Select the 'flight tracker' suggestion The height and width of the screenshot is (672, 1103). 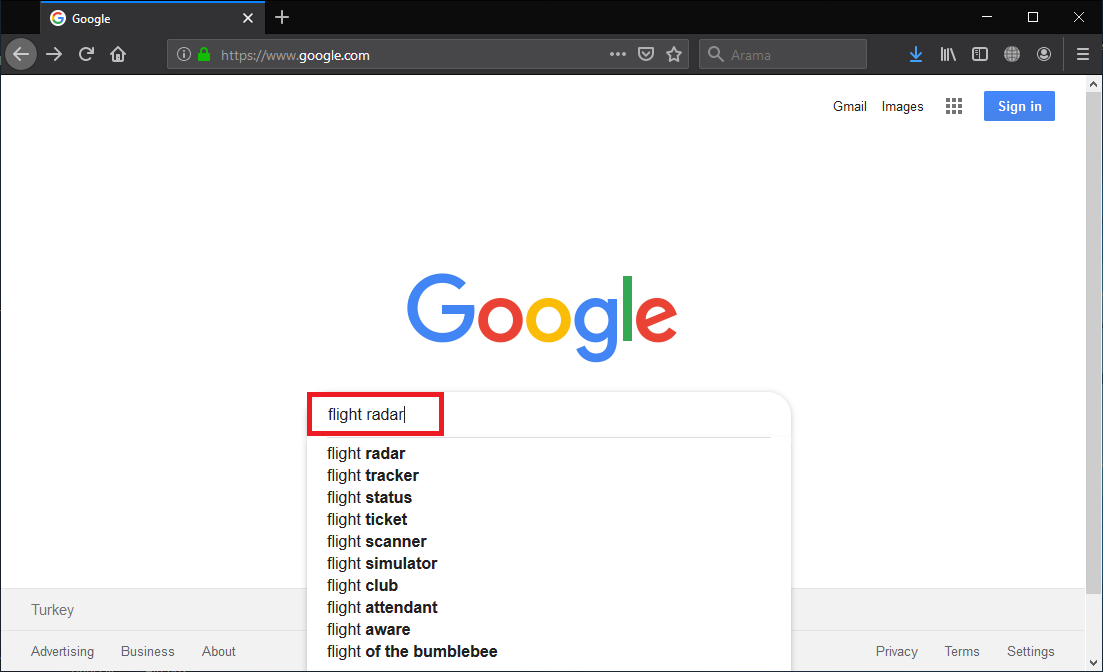point(373,475)
